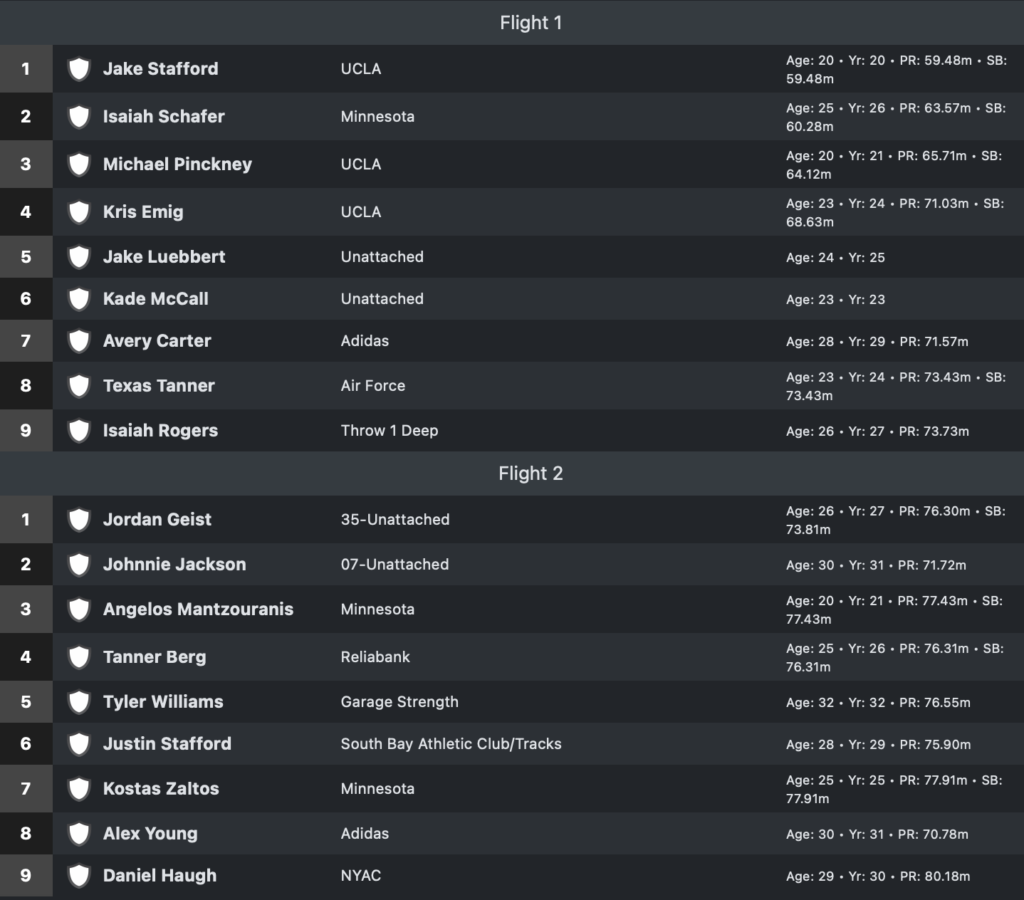Click South Bay Athletic Club/Tracks team
1024x900 pixels.
(450, 744)
